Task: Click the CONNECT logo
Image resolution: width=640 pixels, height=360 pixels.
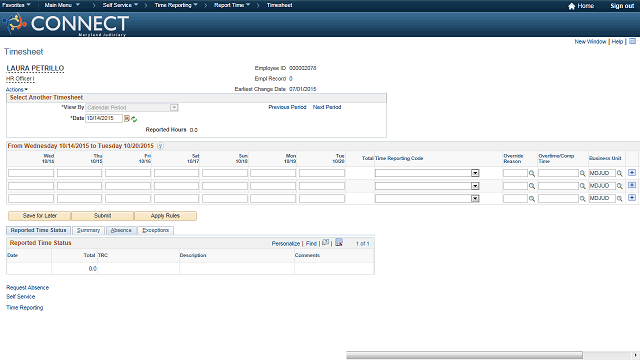Action: coord(65,24)
